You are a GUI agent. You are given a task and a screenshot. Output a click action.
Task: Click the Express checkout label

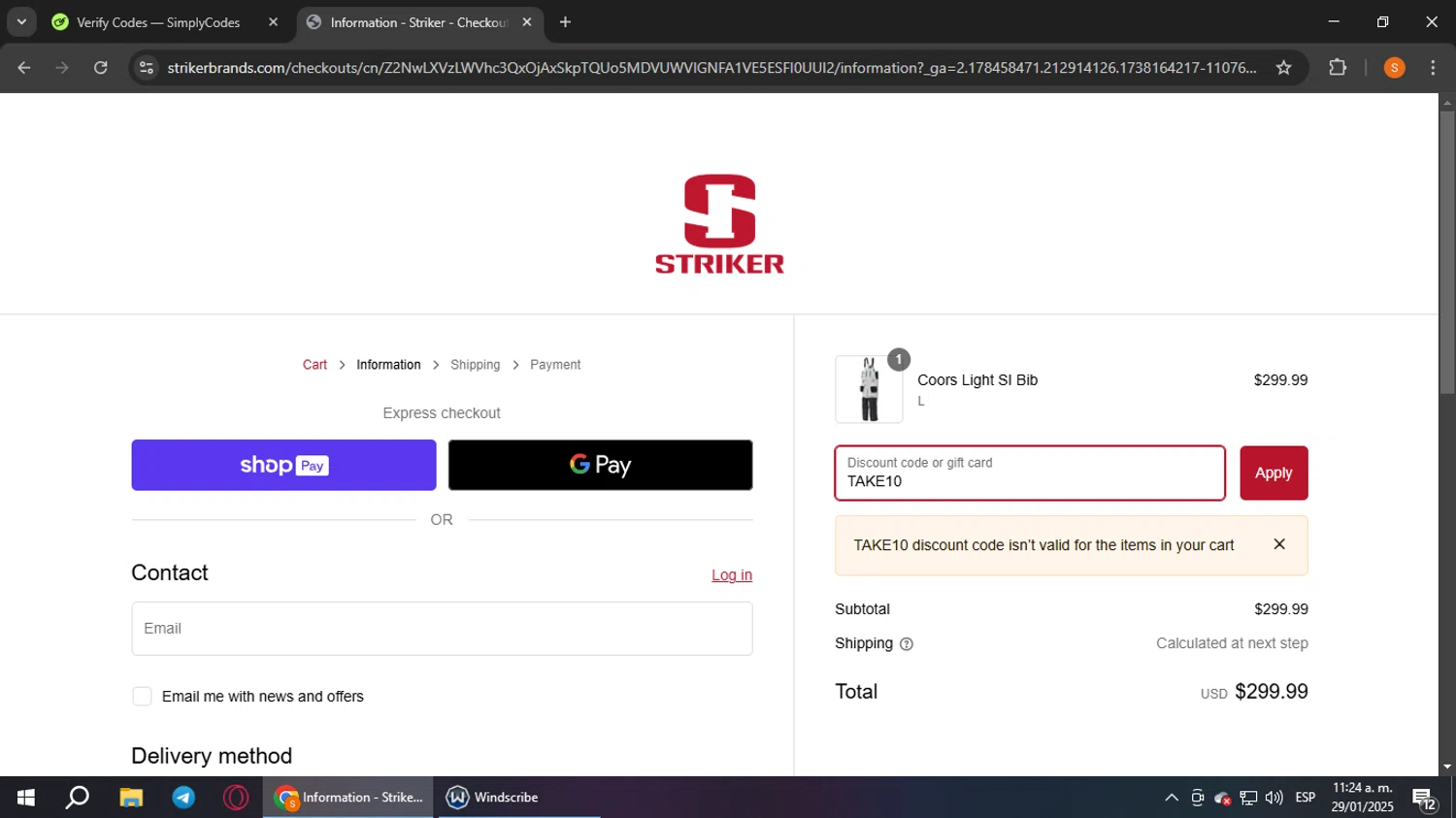click(442, 413)
